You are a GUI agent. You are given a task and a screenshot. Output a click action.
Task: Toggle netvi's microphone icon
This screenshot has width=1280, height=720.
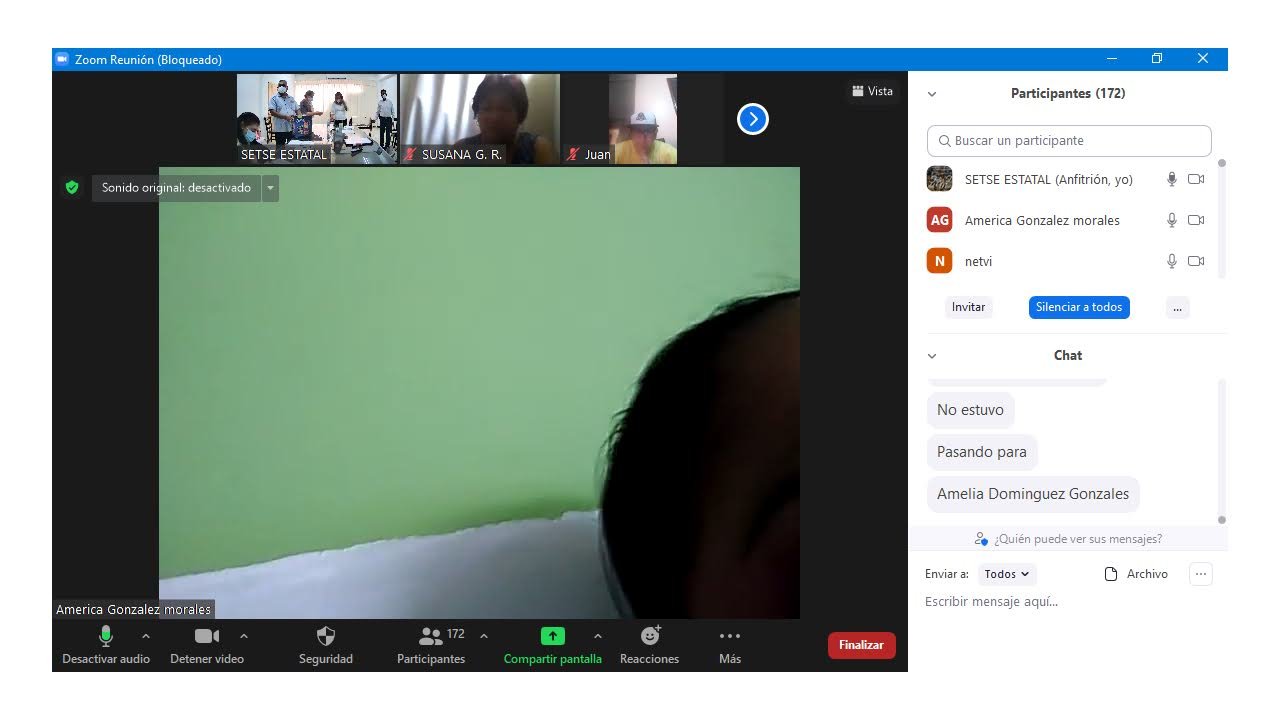[1172, 261]
